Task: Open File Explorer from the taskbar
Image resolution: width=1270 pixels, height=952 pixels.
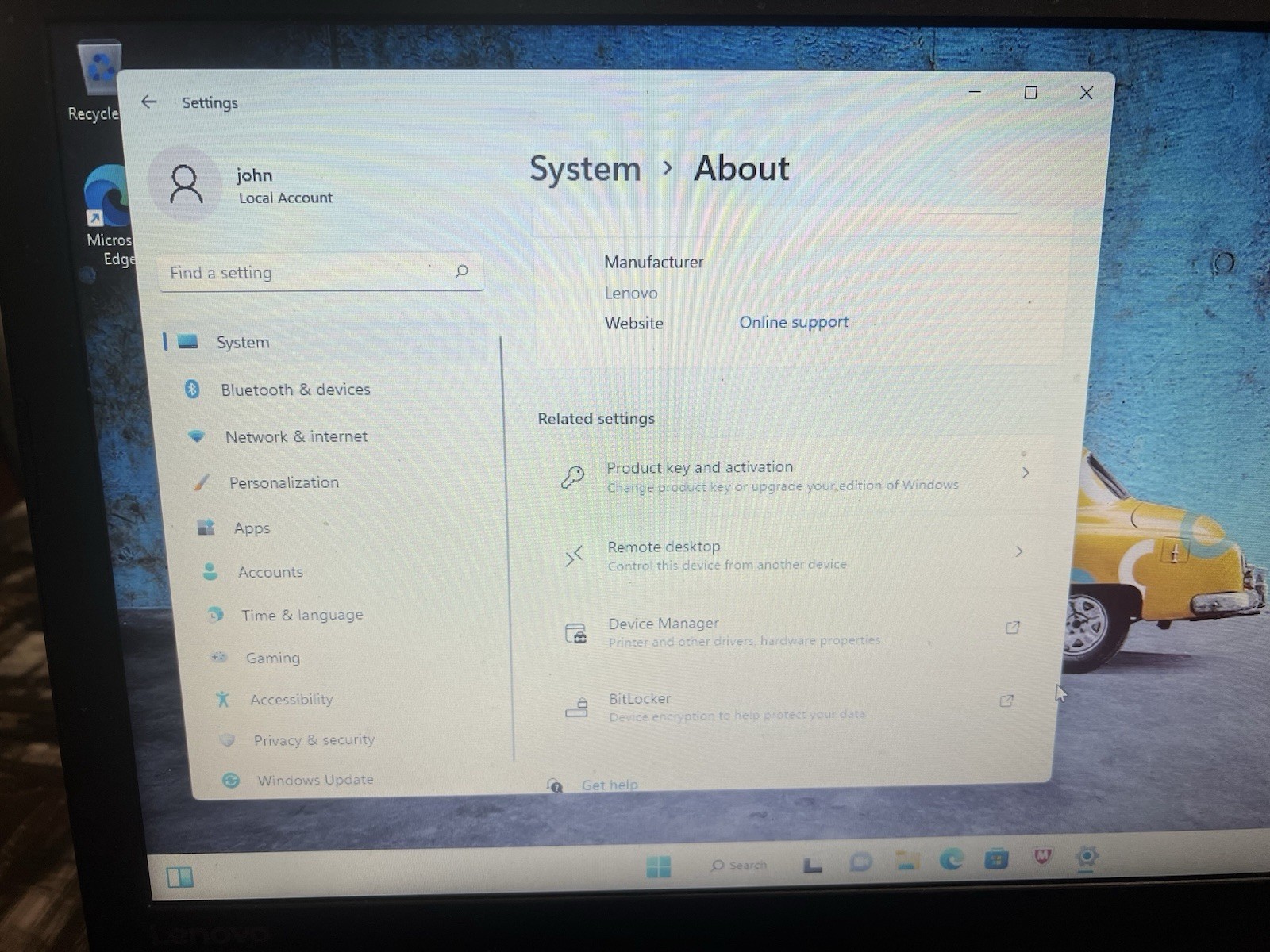Action: pyautogui.click(x=906, y=861)
